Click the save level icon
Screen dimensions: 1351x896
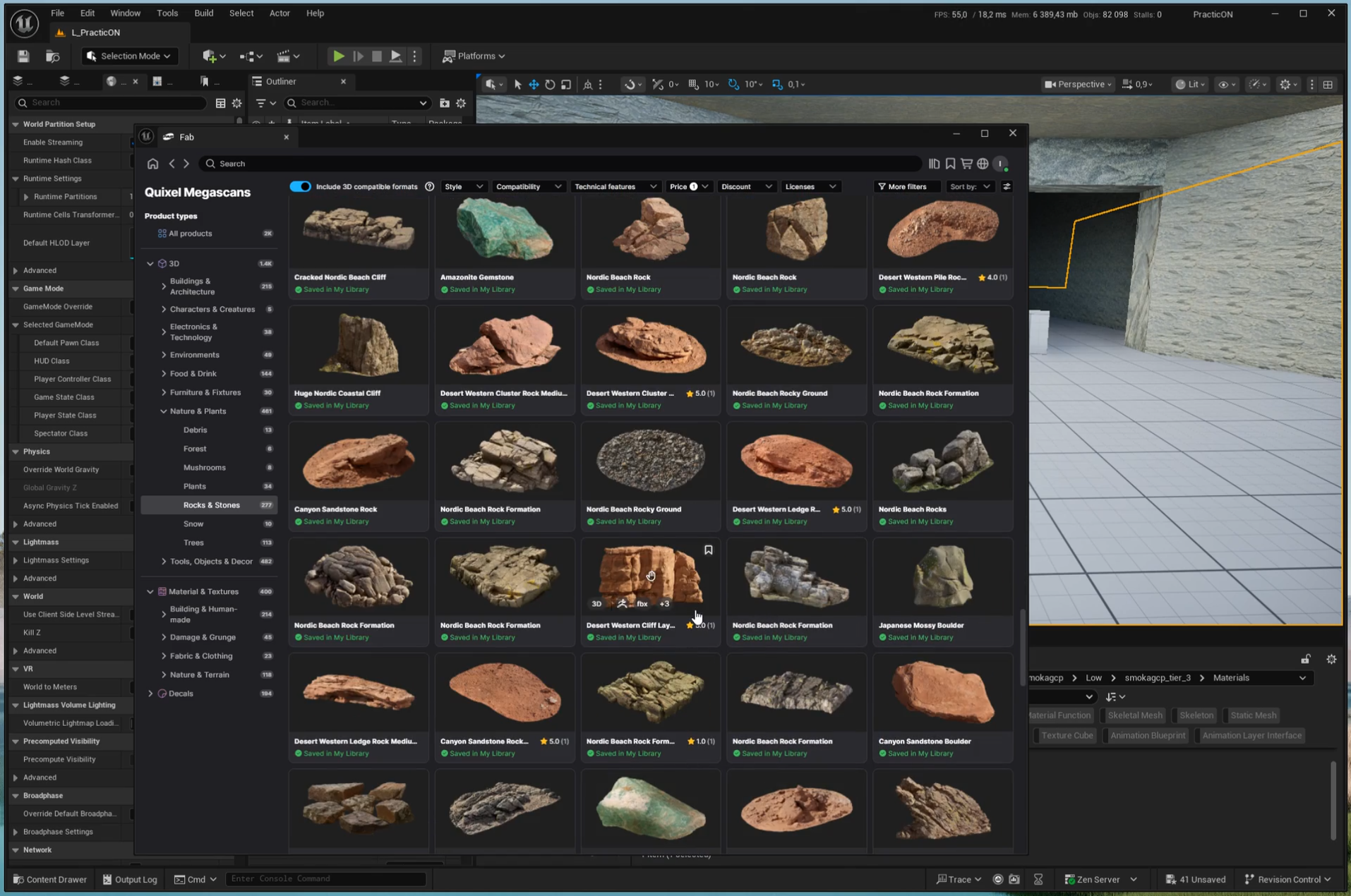(23, 56)
